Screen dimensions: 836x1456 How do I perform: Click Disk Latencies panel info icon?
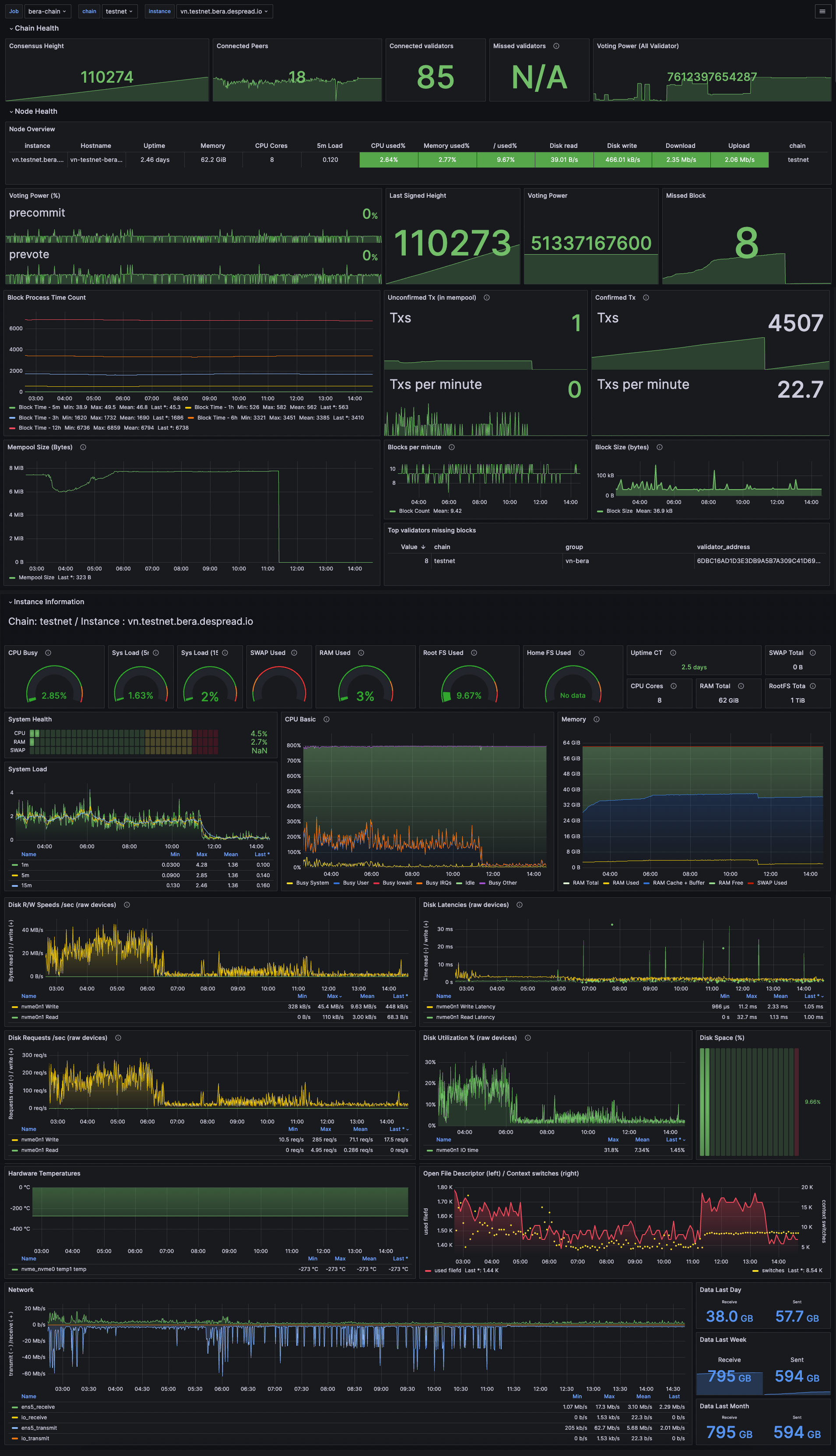[519, 904]
